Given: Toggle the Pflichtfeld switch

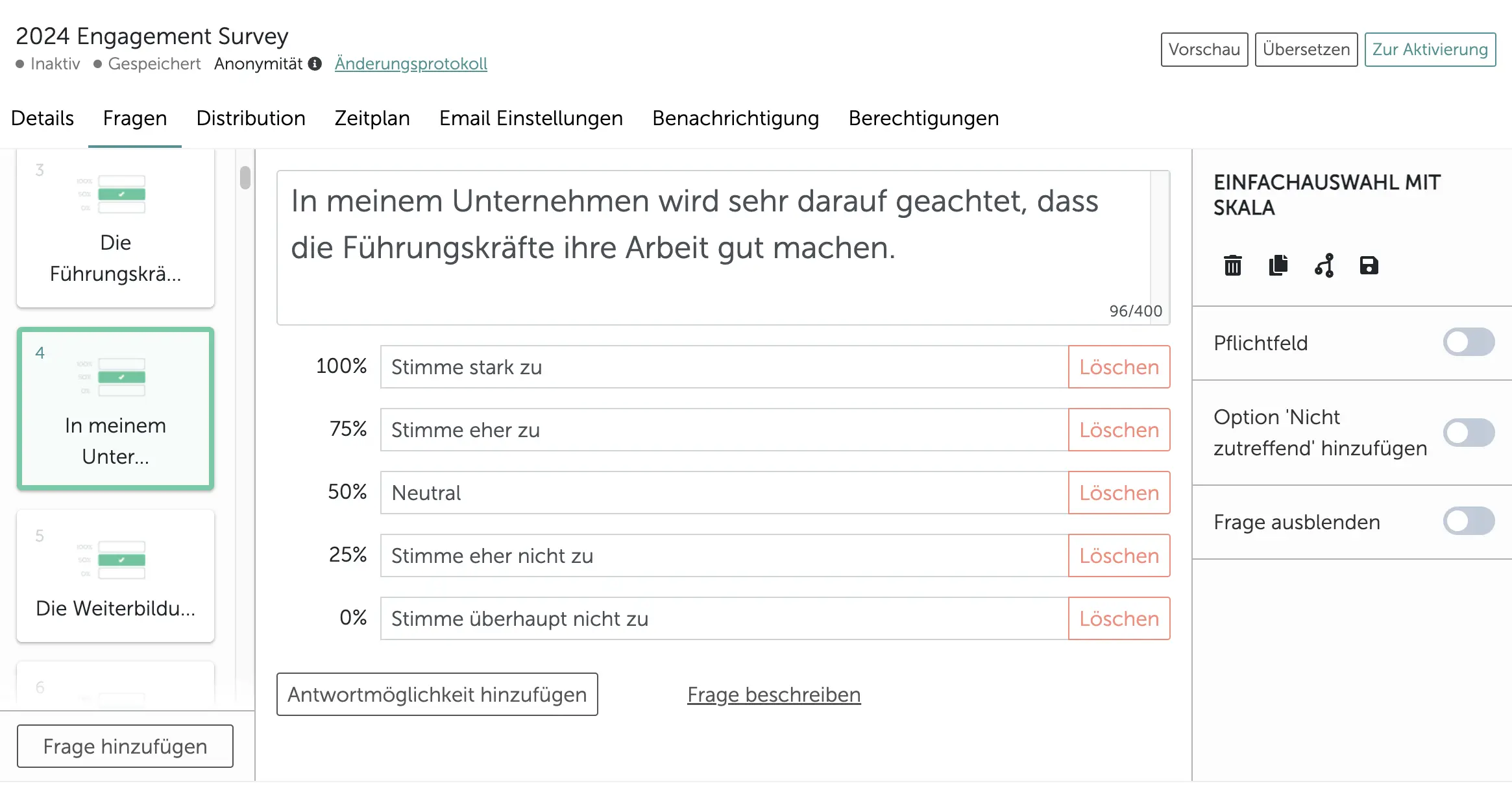Looking at the screenshot, I should 1468,342.
